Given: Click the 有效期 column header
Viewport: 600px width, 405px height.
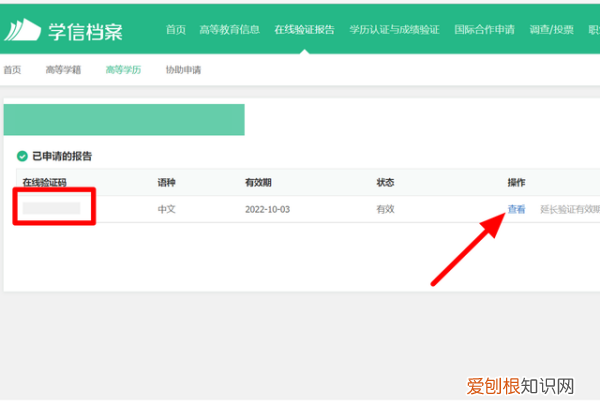Looking at the screenshot, I should (x=258, y=182).
